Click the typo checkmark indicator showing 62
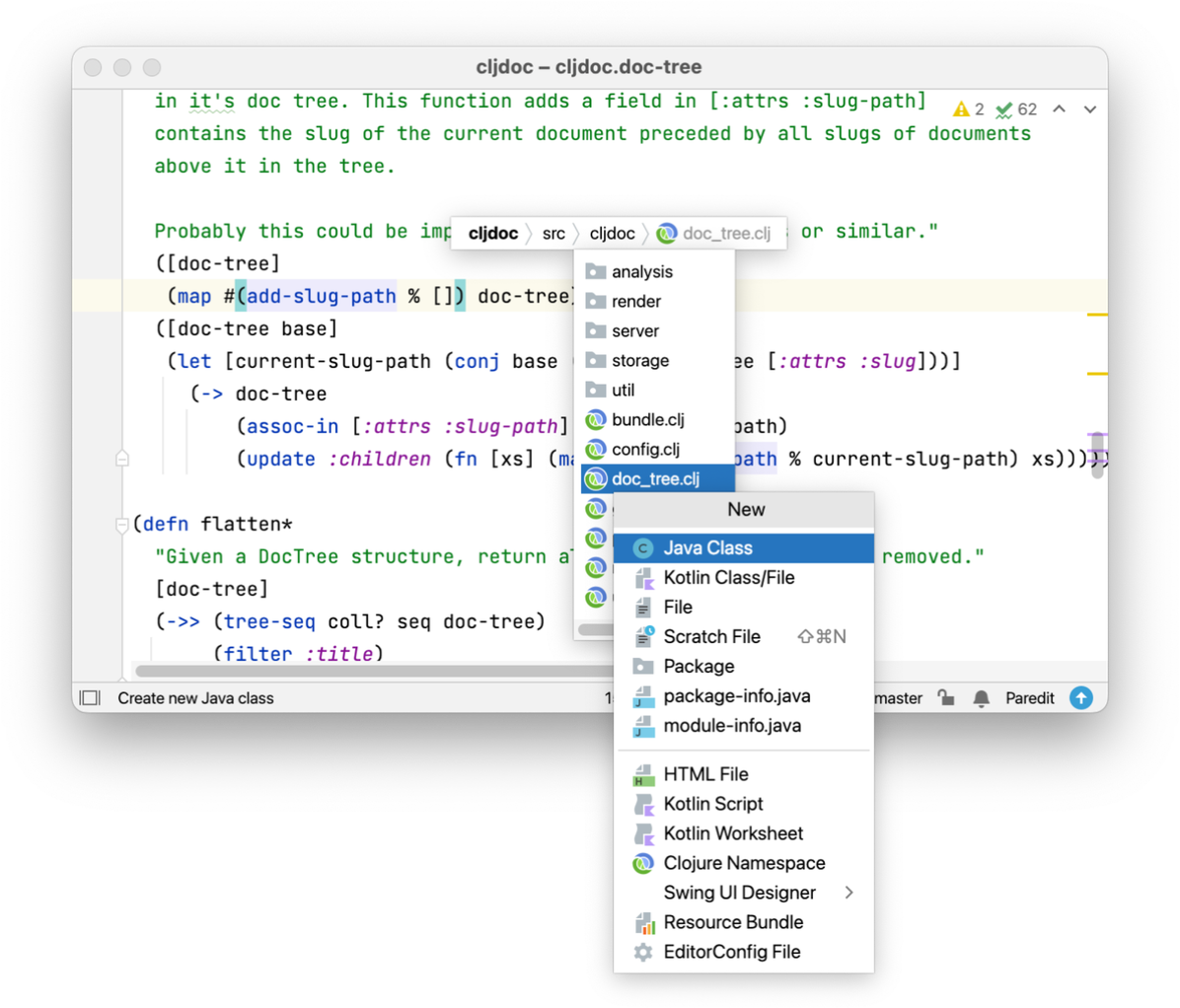The height and width of the screenshot is (1008, 1180). [1016, 109]
